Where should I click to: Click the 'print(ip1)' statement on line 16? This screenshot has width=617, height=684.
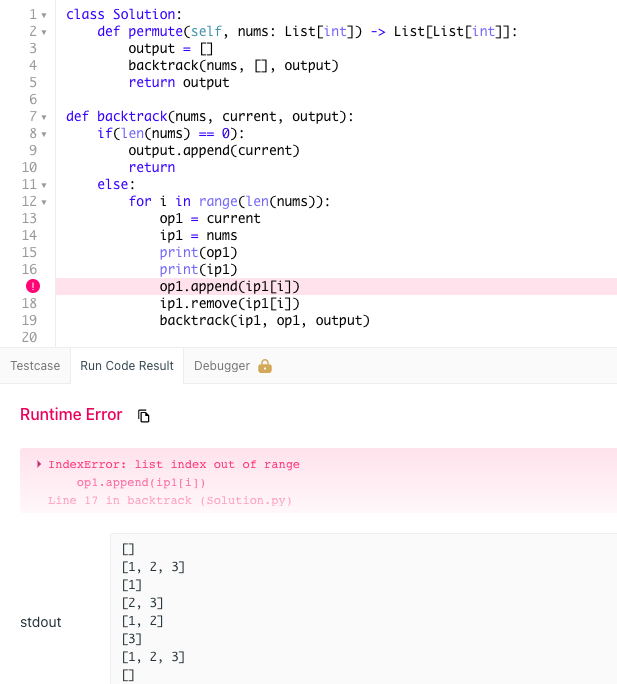click(198, 270)
